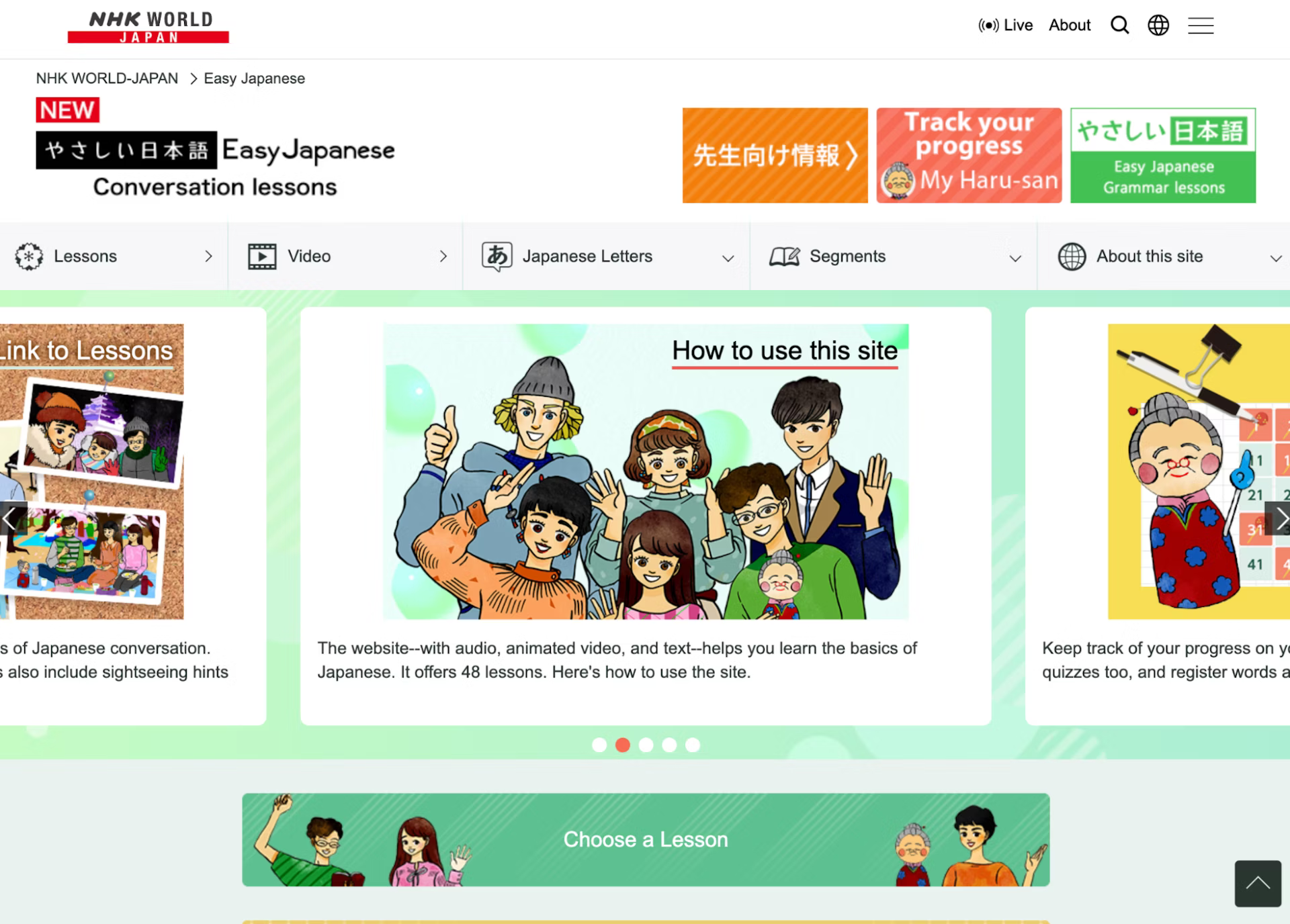The image size is (1290, 924).
Task: Expand the Japanese Letters dropdown chevron
Action: 728,259
